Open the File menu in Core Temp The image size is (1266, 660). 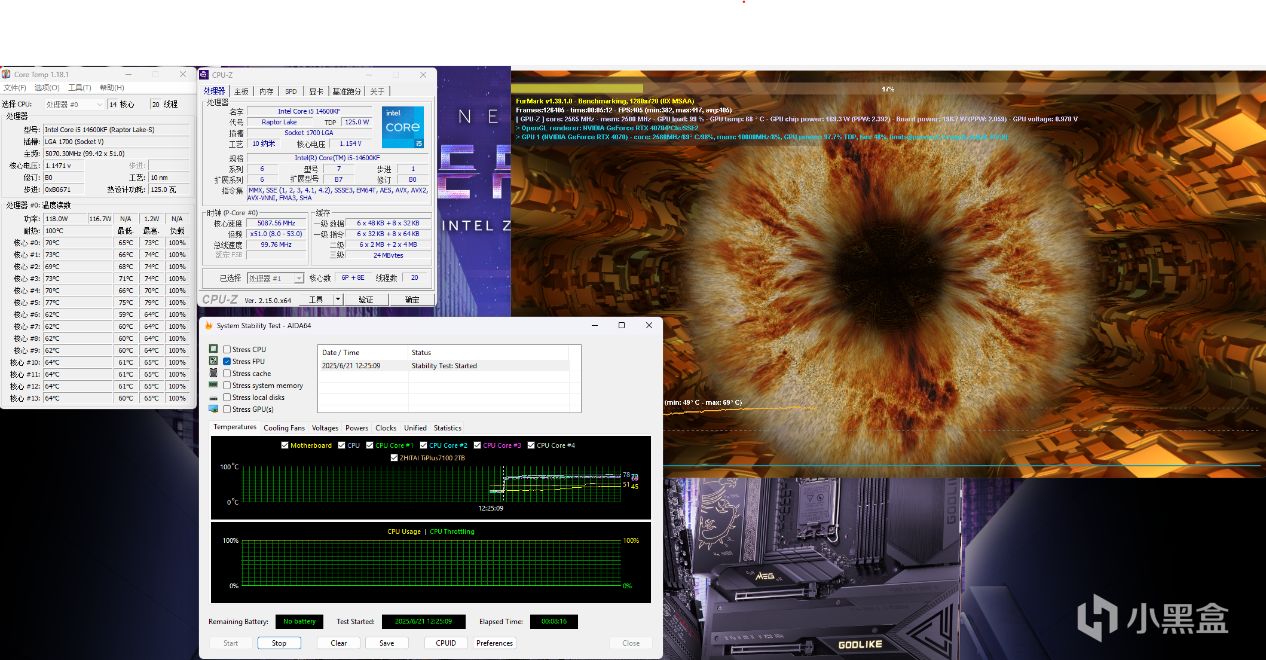[14, 88]
